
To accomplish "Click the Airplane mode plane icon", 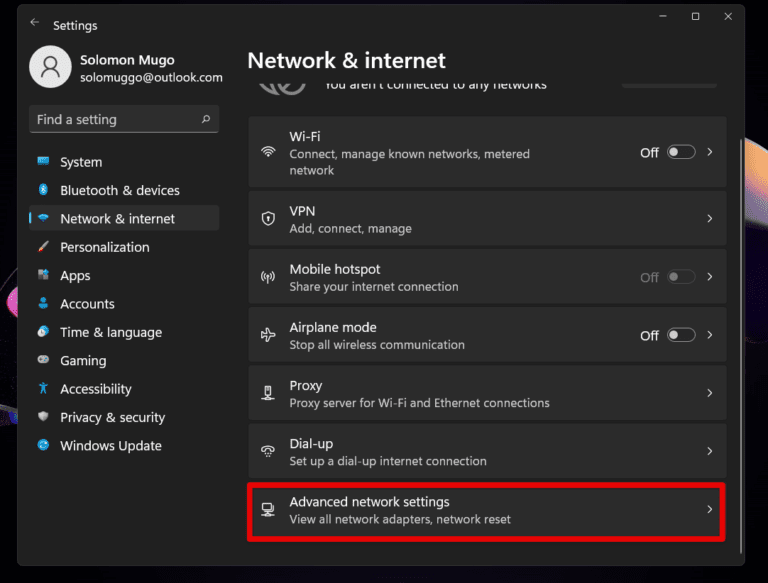I will [x=268, y=335].
